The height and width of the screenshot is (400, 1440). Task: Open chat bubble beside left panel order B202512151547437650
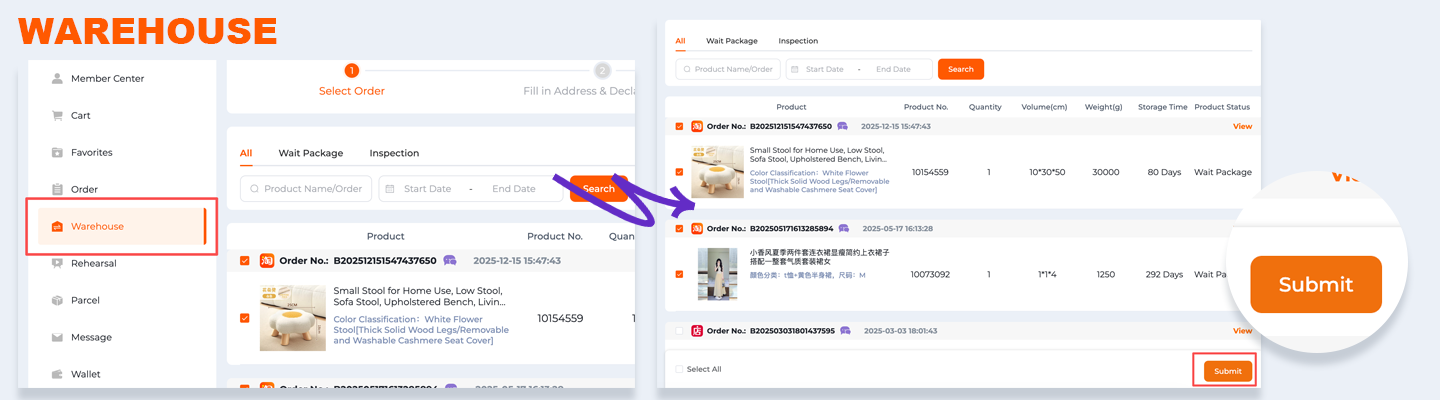click(x=450, y=260)
